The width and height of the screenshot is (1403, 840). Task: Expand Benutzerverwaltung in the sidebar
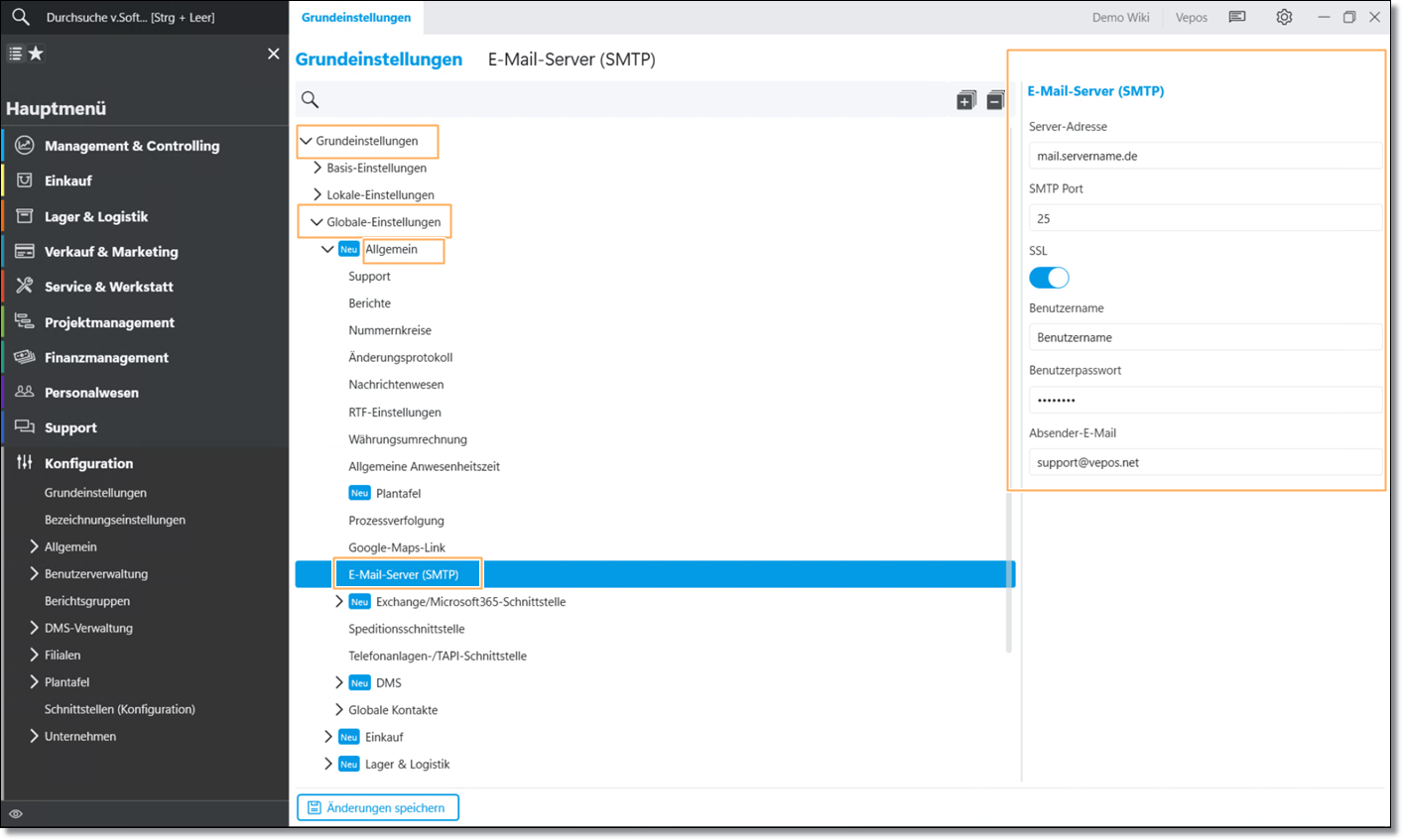coord(35,574)
